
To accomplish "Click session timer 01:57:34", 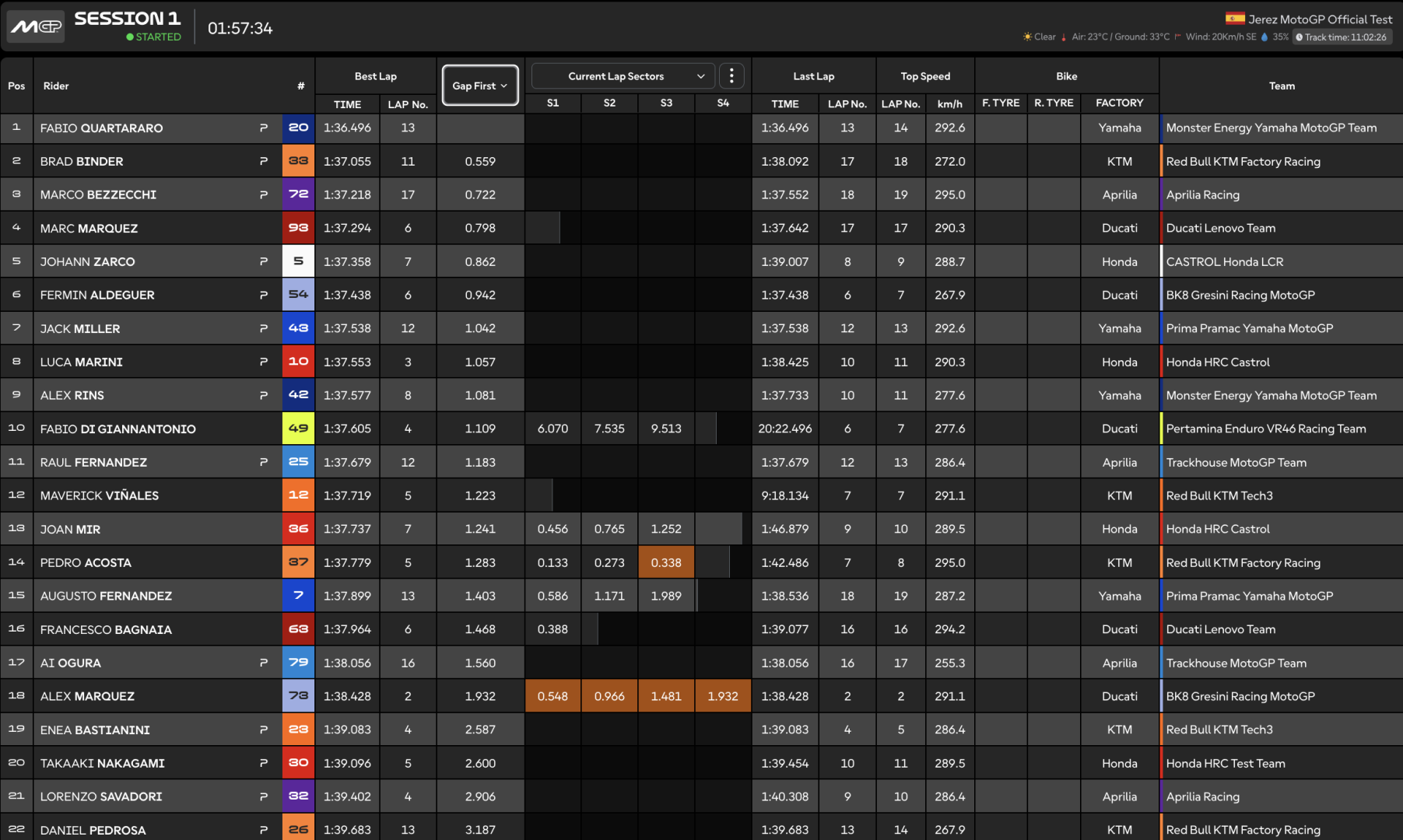I will [240, 28].
